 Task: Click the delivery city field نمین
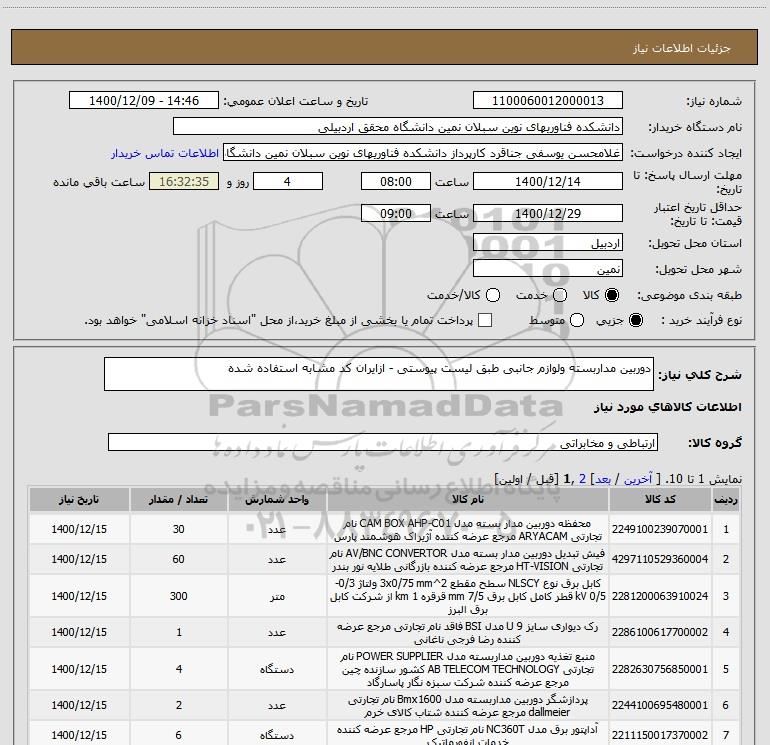548,269
